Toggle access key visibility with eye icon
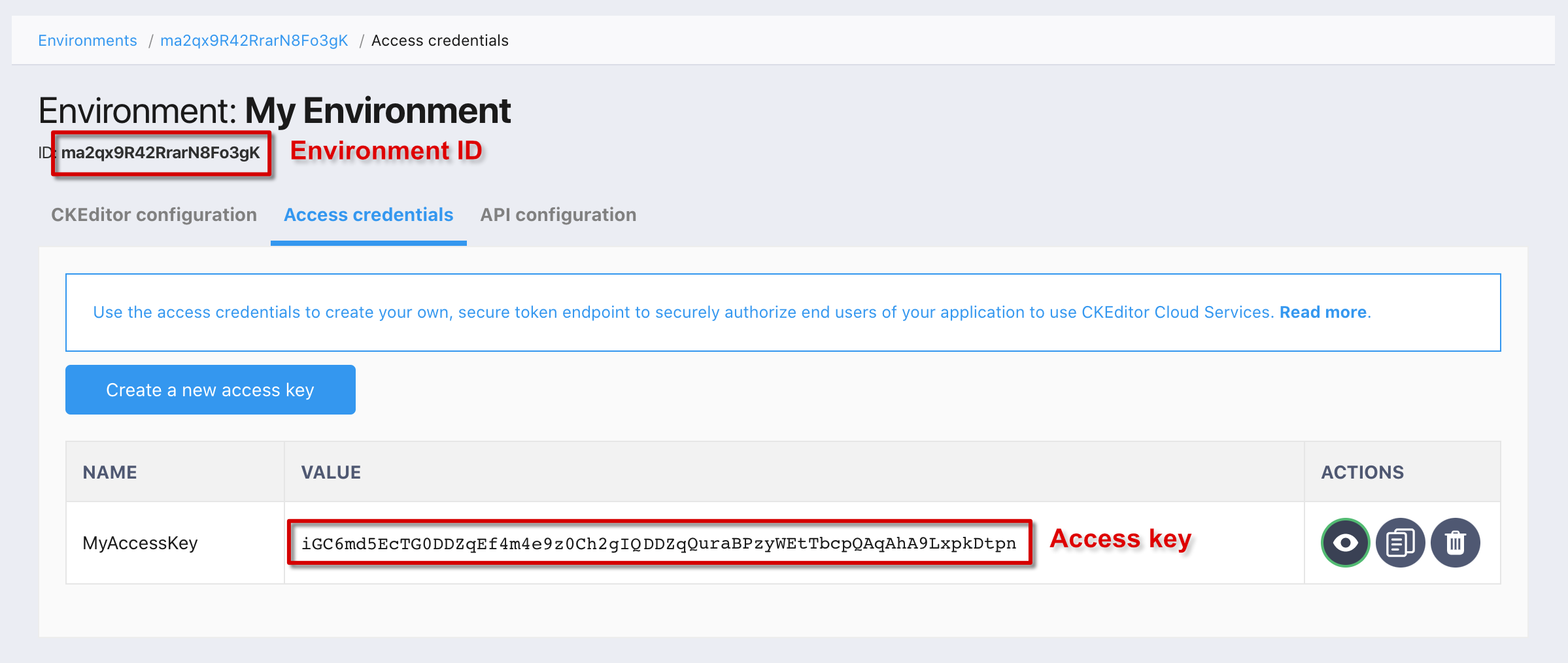Viewport: 1568px width, 663px height. (x=1345, y=543)
